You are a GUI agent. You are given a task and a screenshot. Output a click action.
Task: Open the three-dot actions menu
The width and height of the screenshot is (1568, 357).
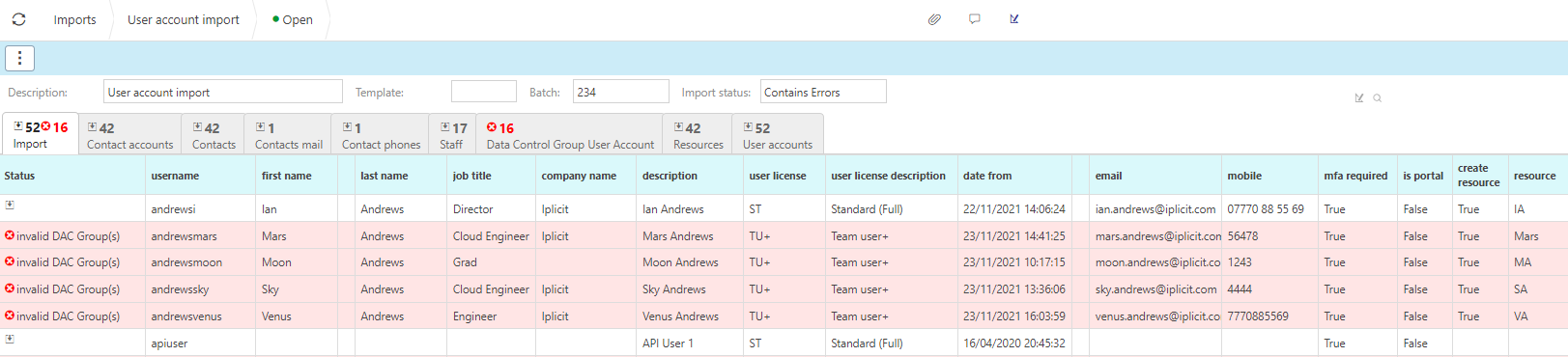(19, 58)
